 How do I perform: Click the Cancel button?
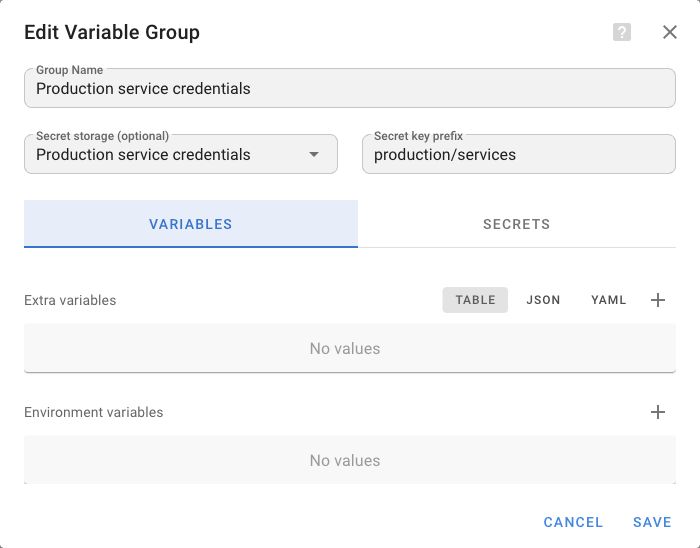pyautogui.click(x=573, y=522)
